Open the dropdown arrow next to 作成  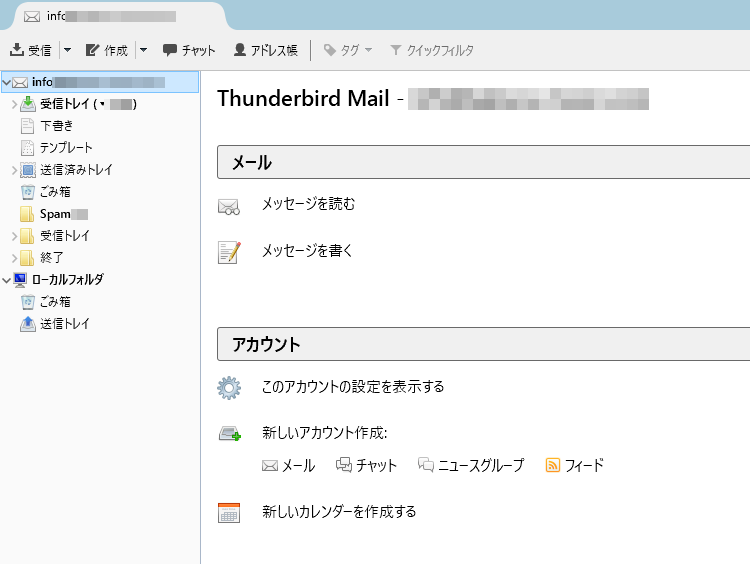tap(143, 50)
